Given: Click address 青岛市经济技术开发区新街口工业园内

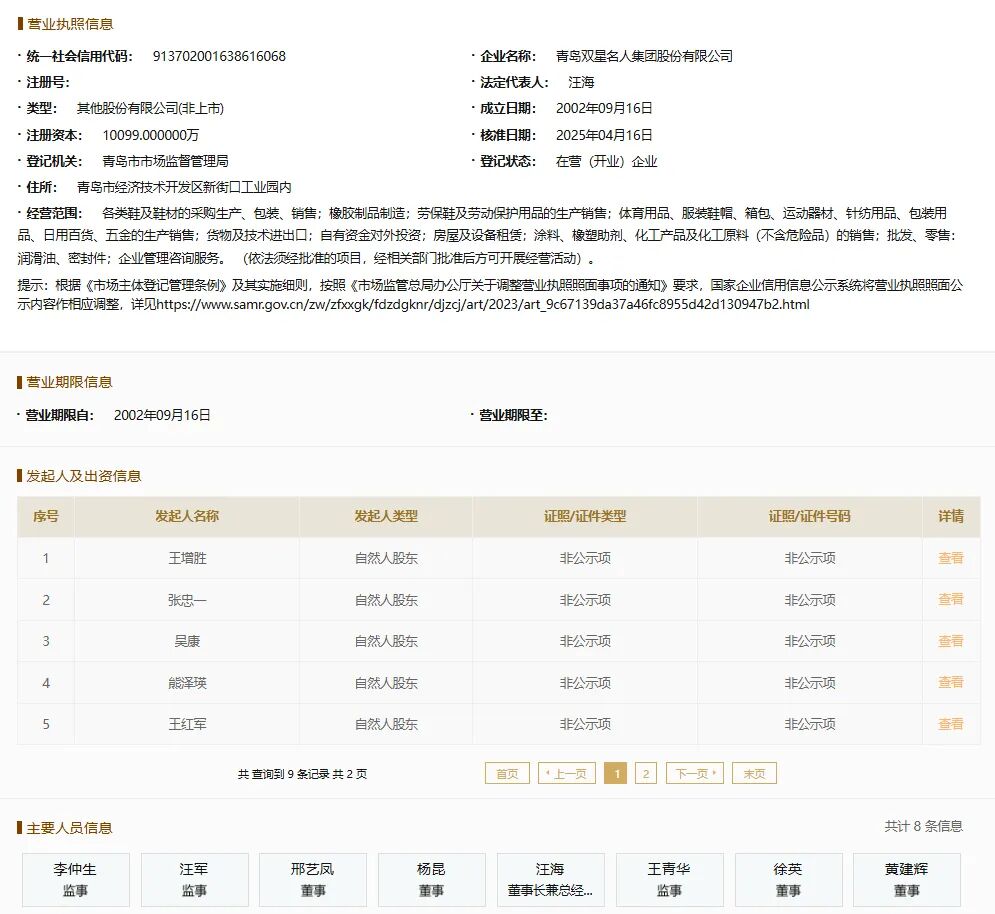Looking at the screenshot, I should 184,187.
